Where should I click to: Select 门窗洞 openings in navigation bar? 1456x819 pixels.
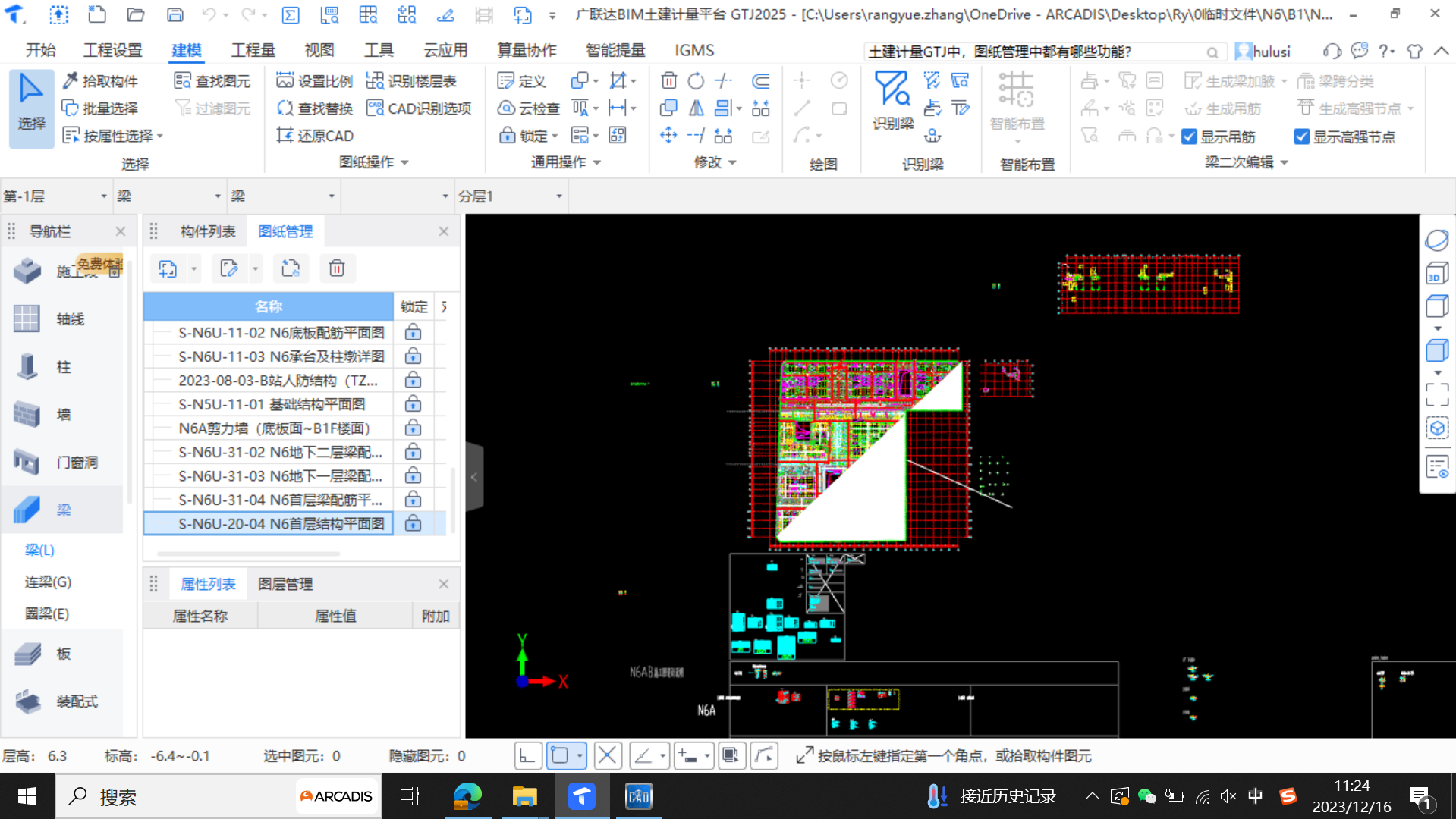62,463
